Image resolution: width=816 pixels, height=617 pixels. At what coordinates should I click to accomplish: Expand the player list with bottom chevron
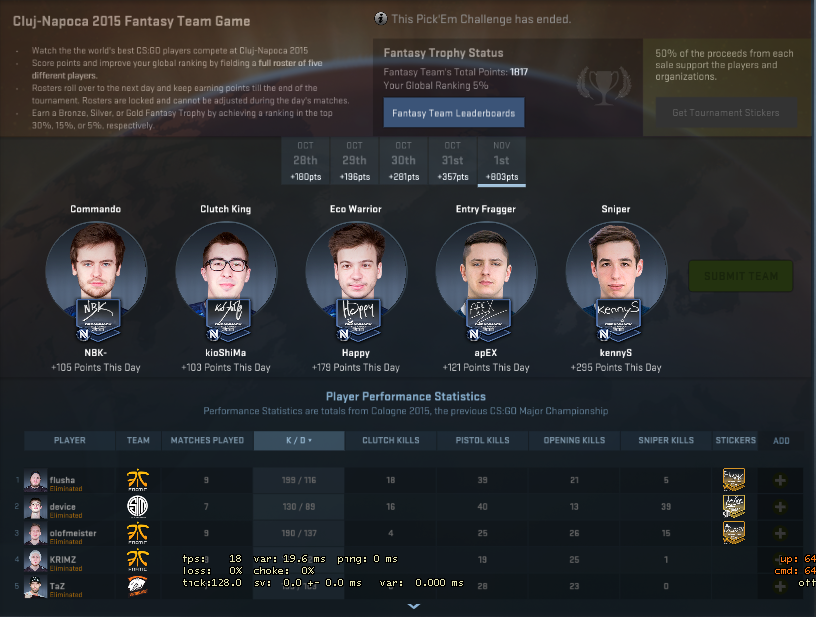414,606
